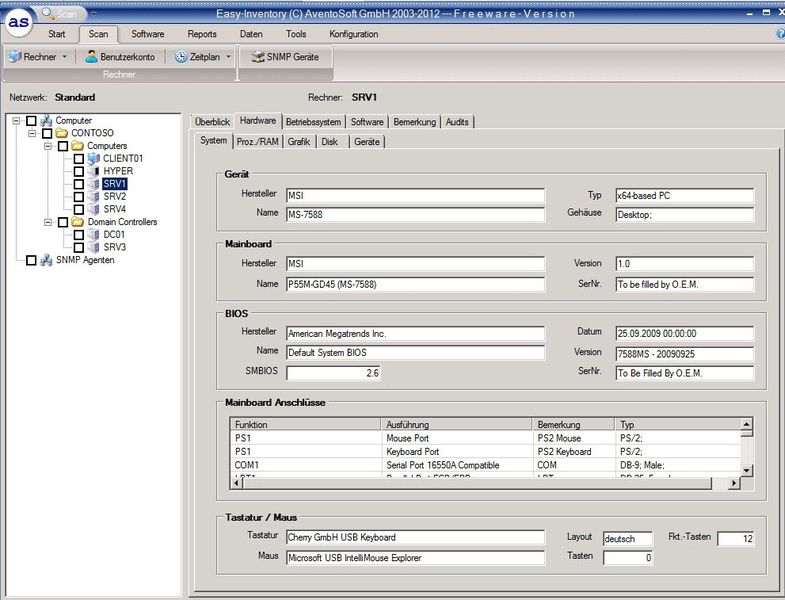Open the Reports ribbon menu
785x600 pixels.
point(202,34)
